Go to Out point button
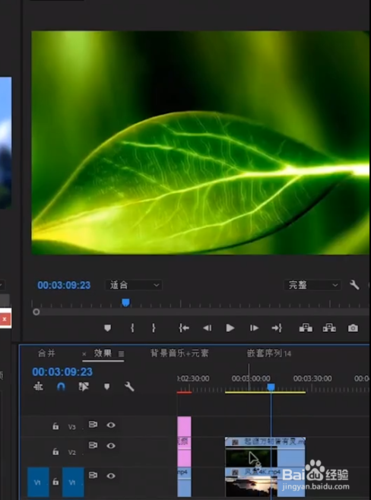Screen dimensions: 371x500 click(277, 328)
